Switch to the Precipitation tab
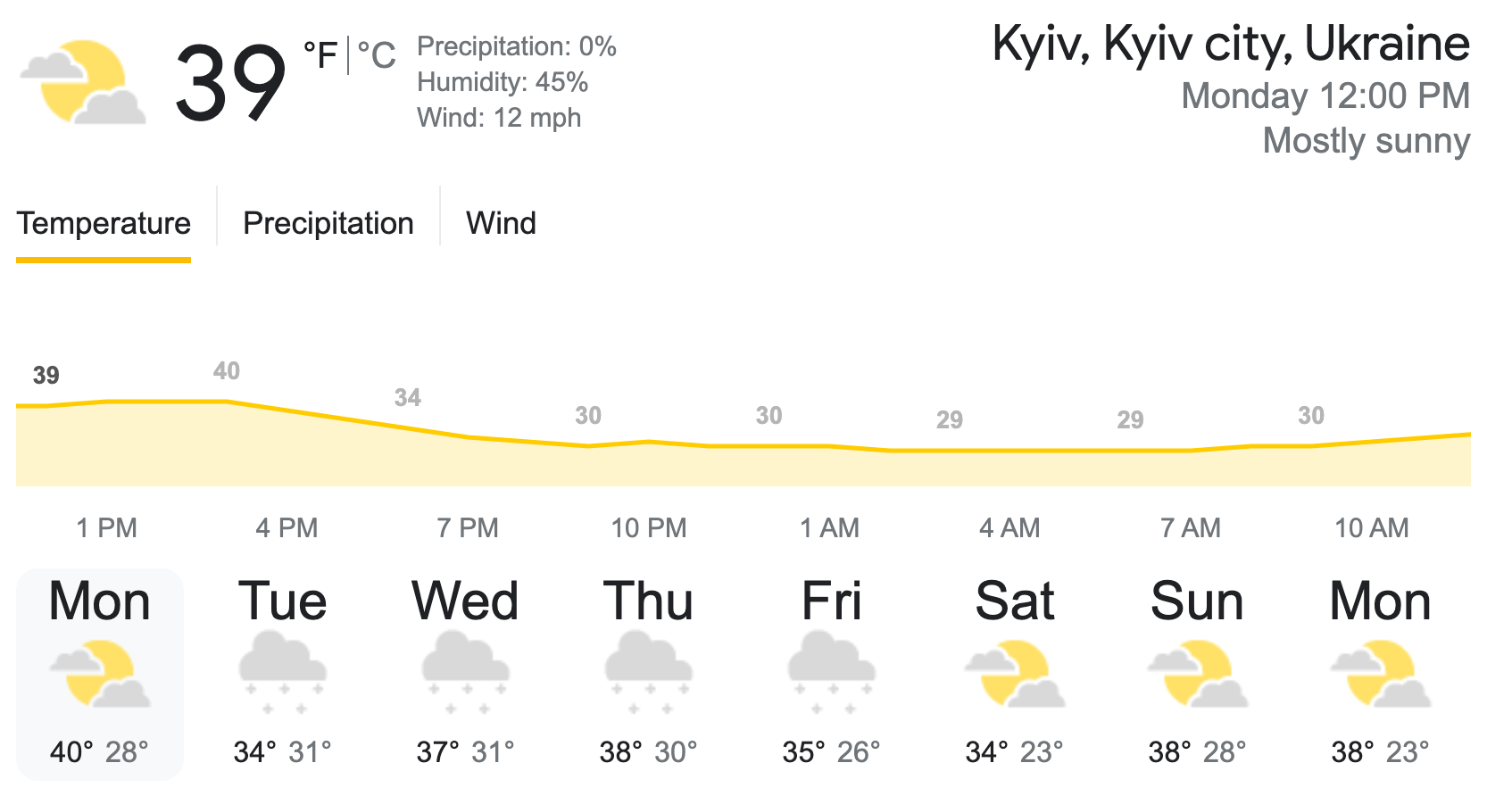The height and width of the screenshot is (796, 1512). click(x=327, y=222)
